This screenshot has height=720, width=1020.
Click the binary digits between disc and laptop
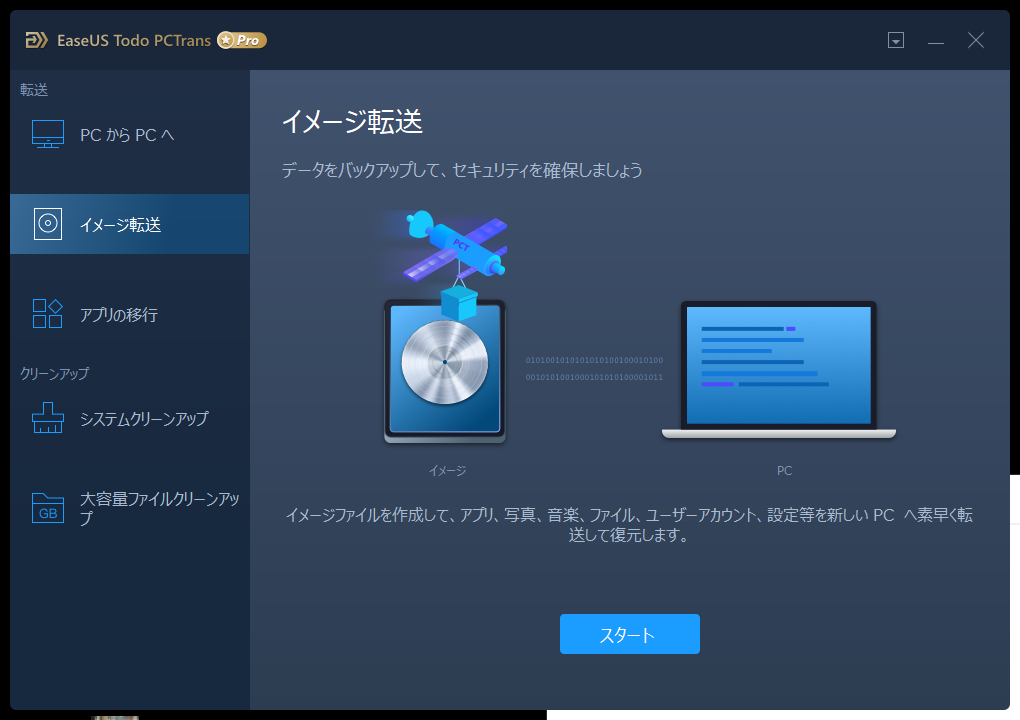point(595,368)
